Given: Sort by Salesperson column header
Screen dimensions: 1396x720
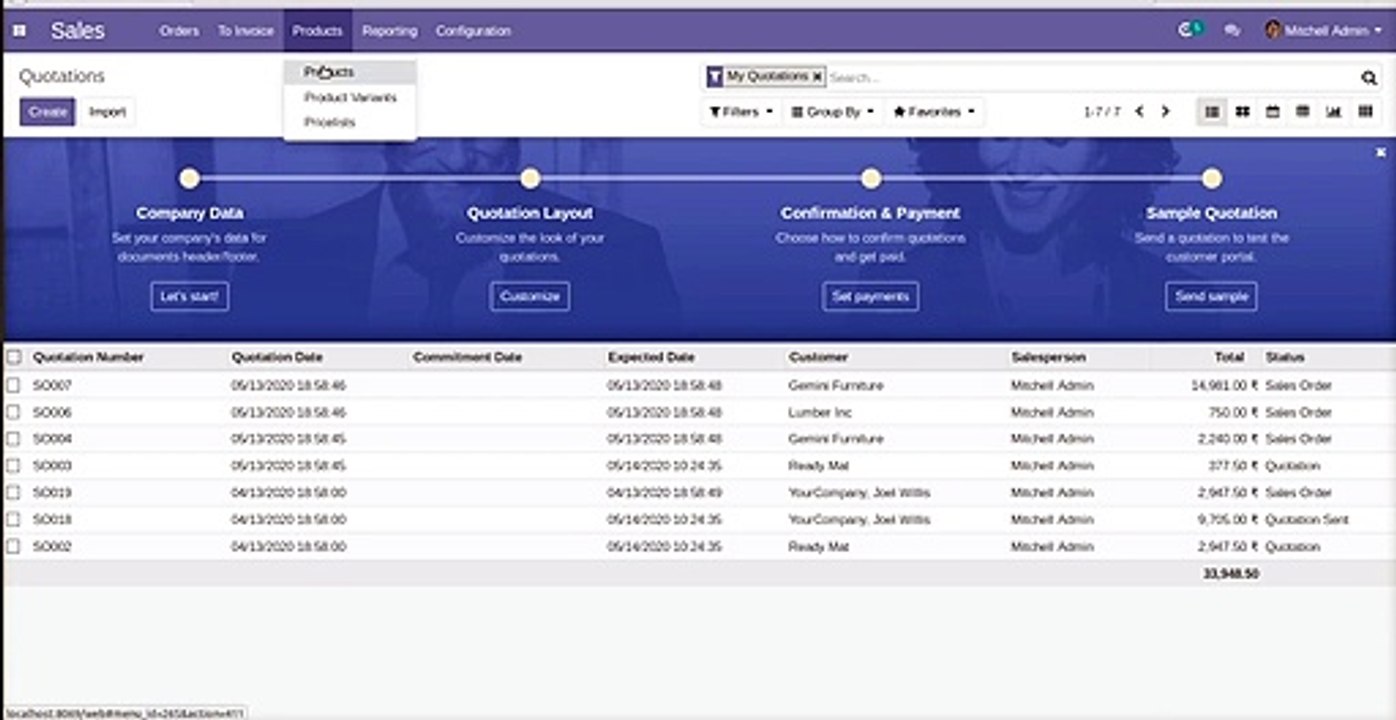Looking at the screenshot, I should [1048, 357].
